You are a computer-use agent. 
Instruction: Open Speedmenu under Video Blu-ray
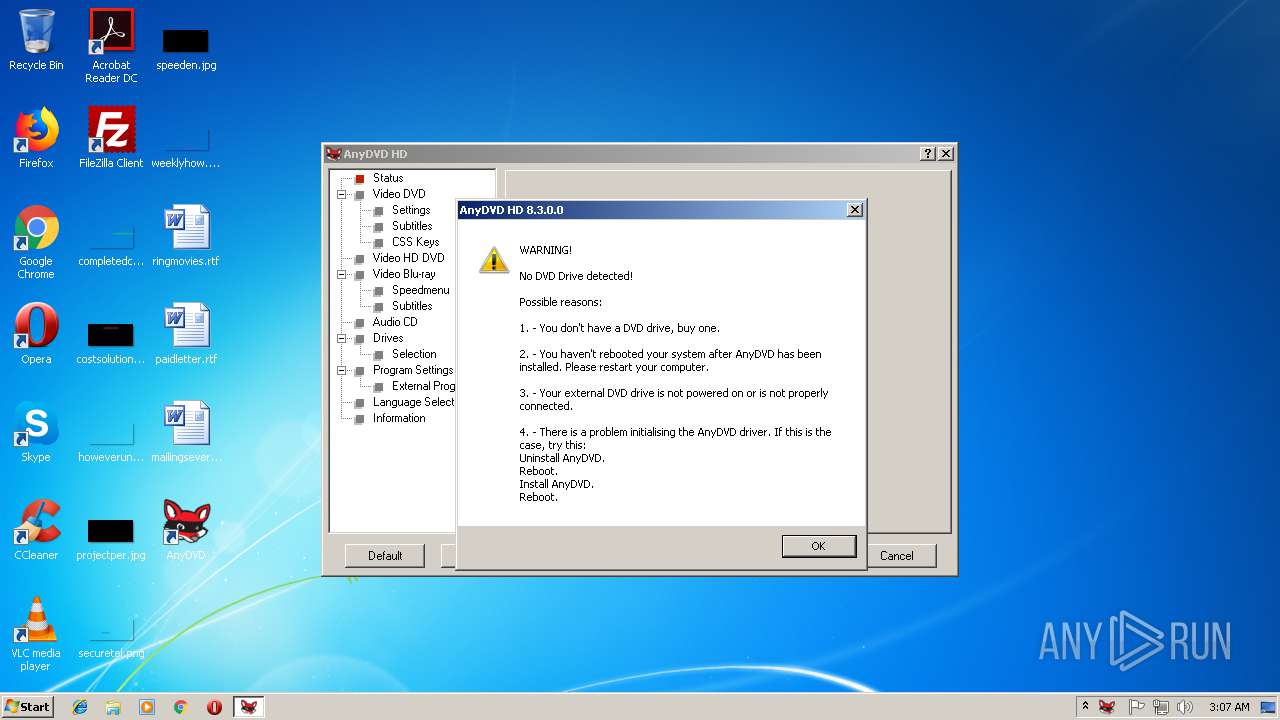pos(421,290)
